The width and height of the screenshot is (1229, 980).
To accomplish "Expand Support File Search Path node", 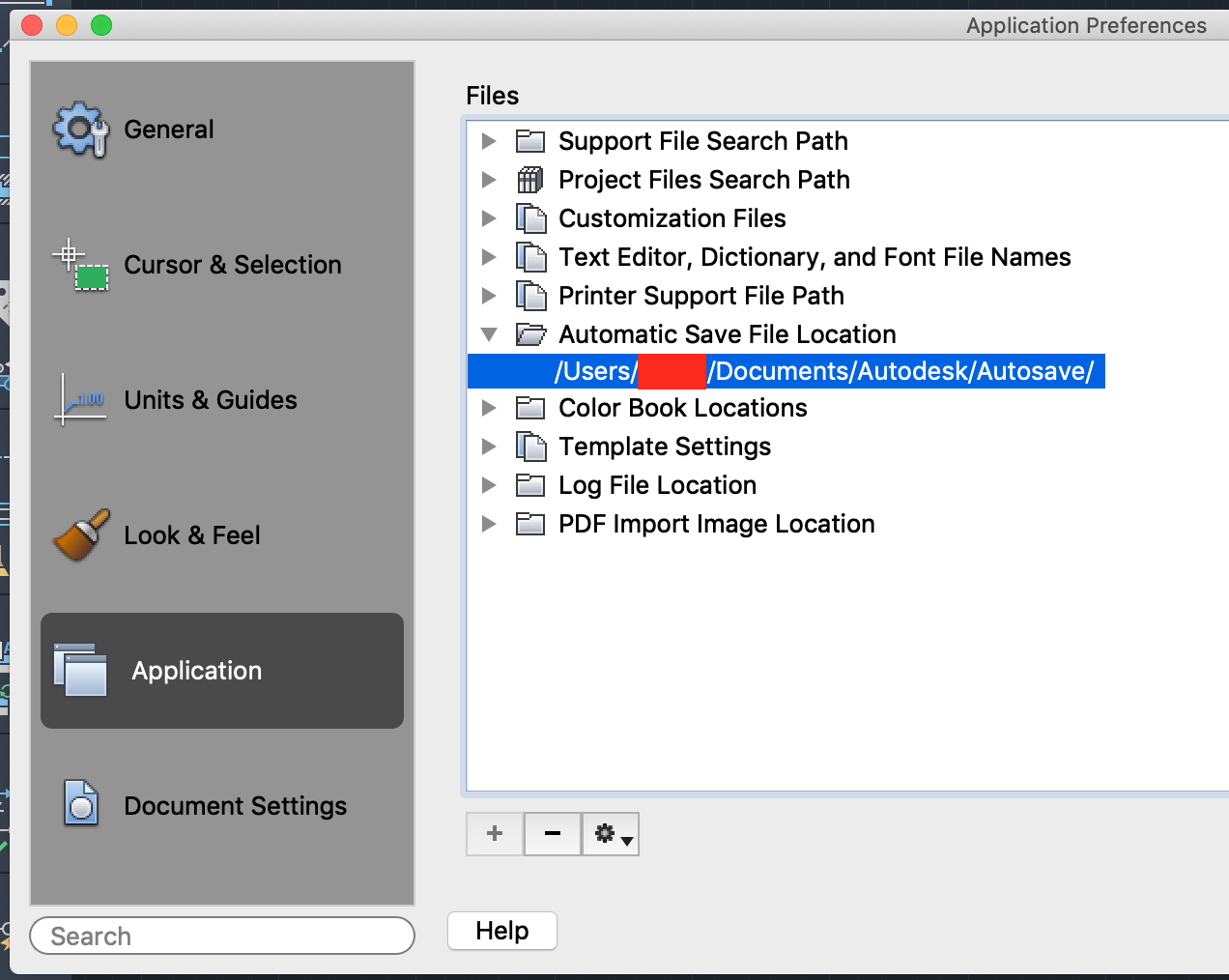I will pyautogui.click(x=489, y=141).
